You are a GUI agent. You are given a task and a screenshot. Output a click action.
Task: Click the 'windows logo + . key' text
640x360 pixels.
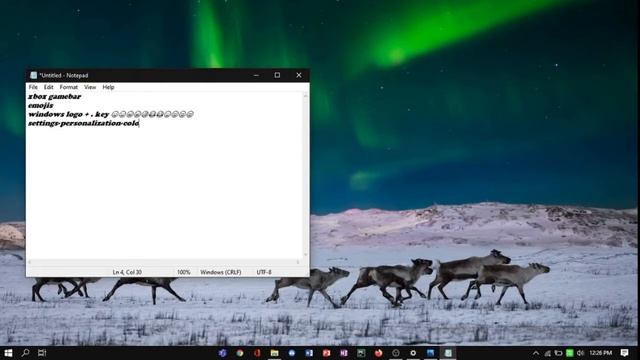click(69, 114)
